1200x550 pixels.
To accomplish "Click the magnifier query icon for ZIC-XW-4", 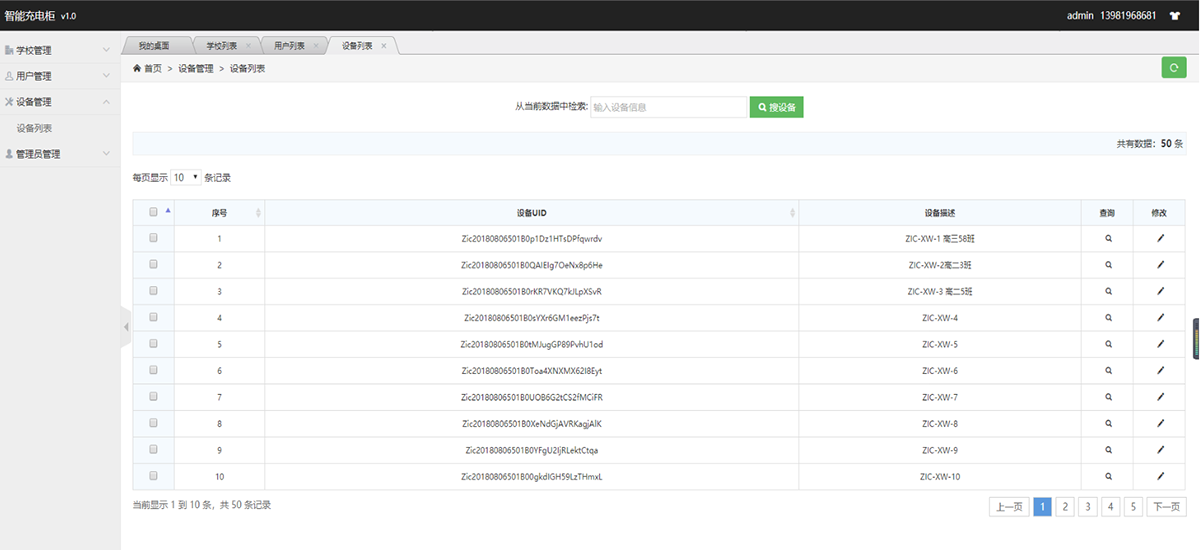I will click(x=1108, y=318).
